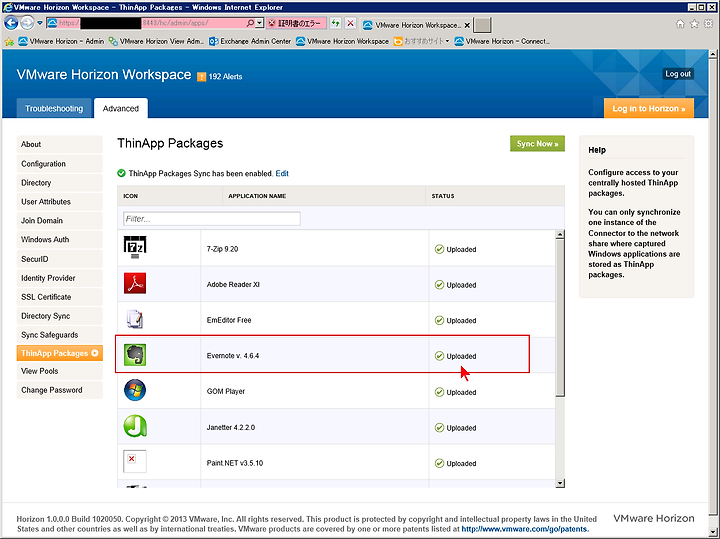The image size is (720, 539).
Task: Click the browser refresh icon
Action: 336,23
